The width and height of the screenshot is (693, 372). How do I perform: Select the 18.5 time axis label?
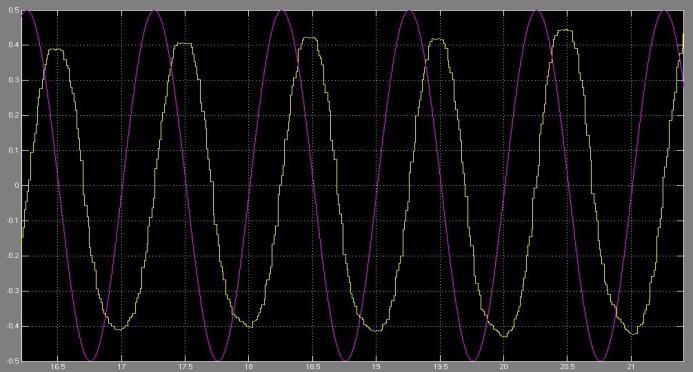[x=312, y=367]
